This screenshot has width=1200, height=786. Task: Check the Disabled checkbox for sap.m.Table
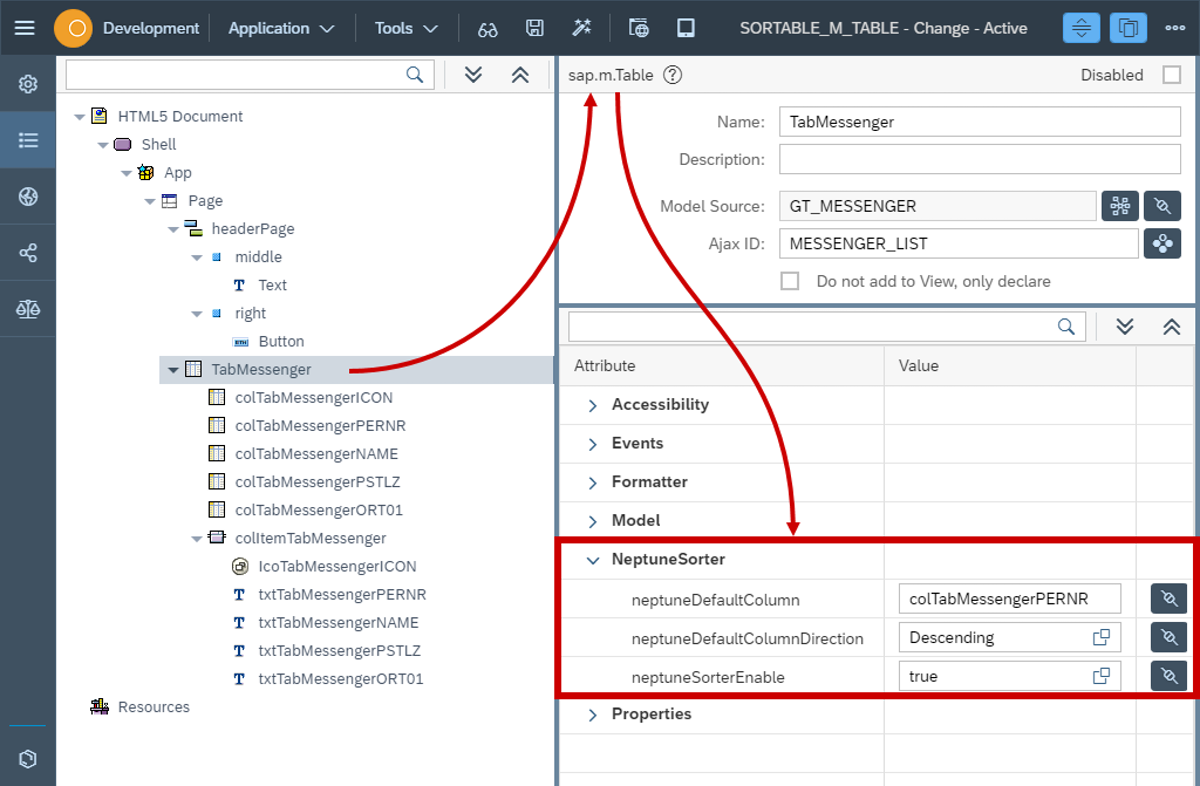coord(1173,74)
